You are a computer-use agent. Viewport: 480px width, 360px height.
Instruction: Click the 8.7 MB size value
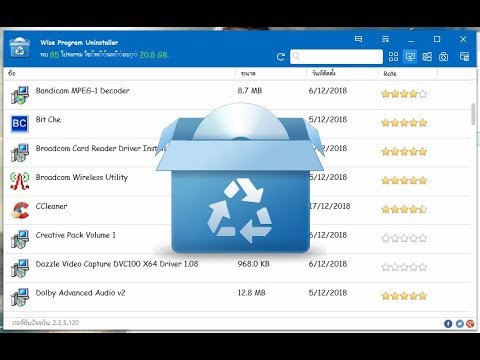pyautogui.click(x=250, y=91)
